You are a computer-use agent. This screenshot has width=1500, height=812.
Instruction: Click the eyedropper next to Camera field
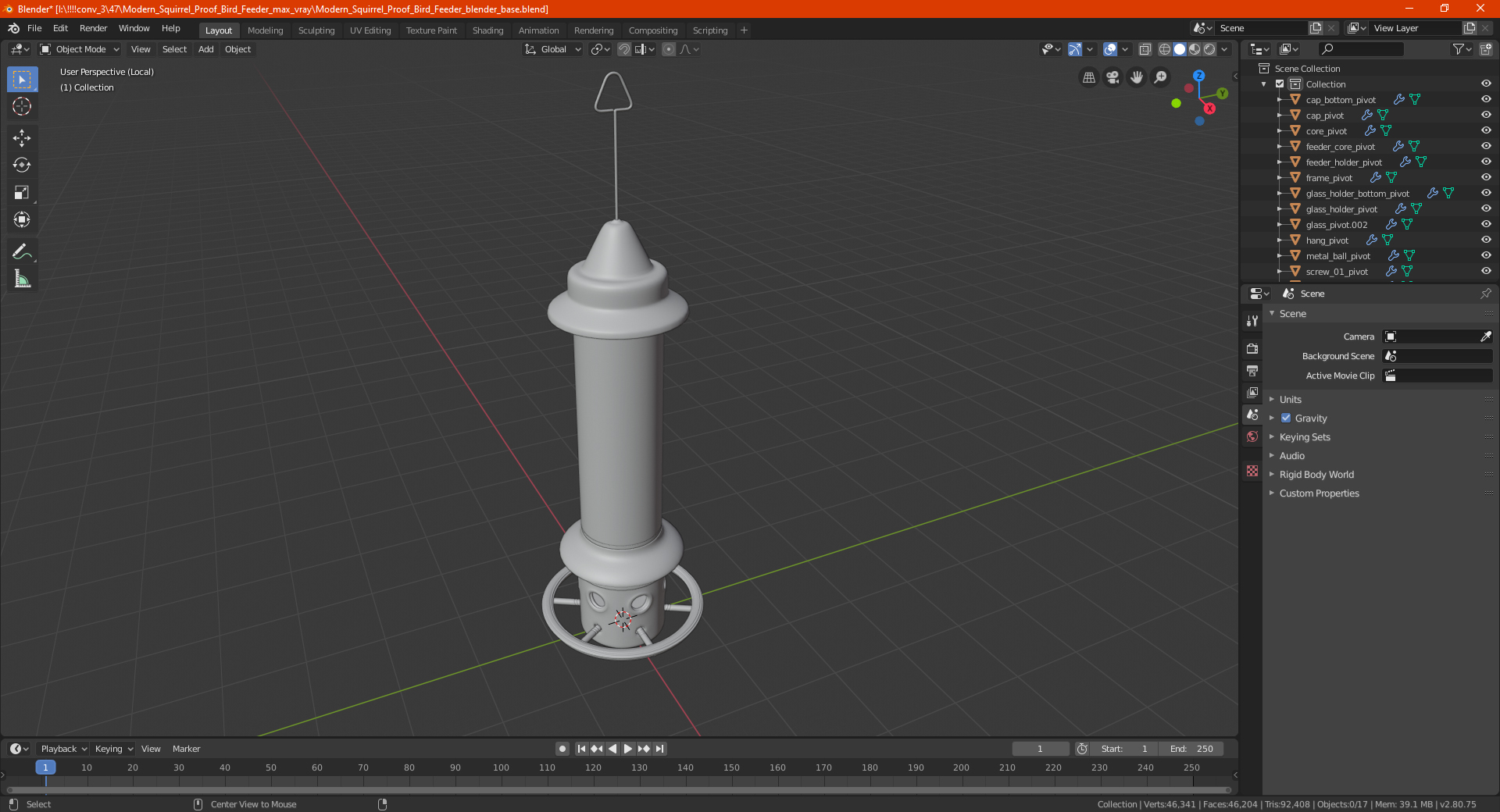tap(1485, 337)
